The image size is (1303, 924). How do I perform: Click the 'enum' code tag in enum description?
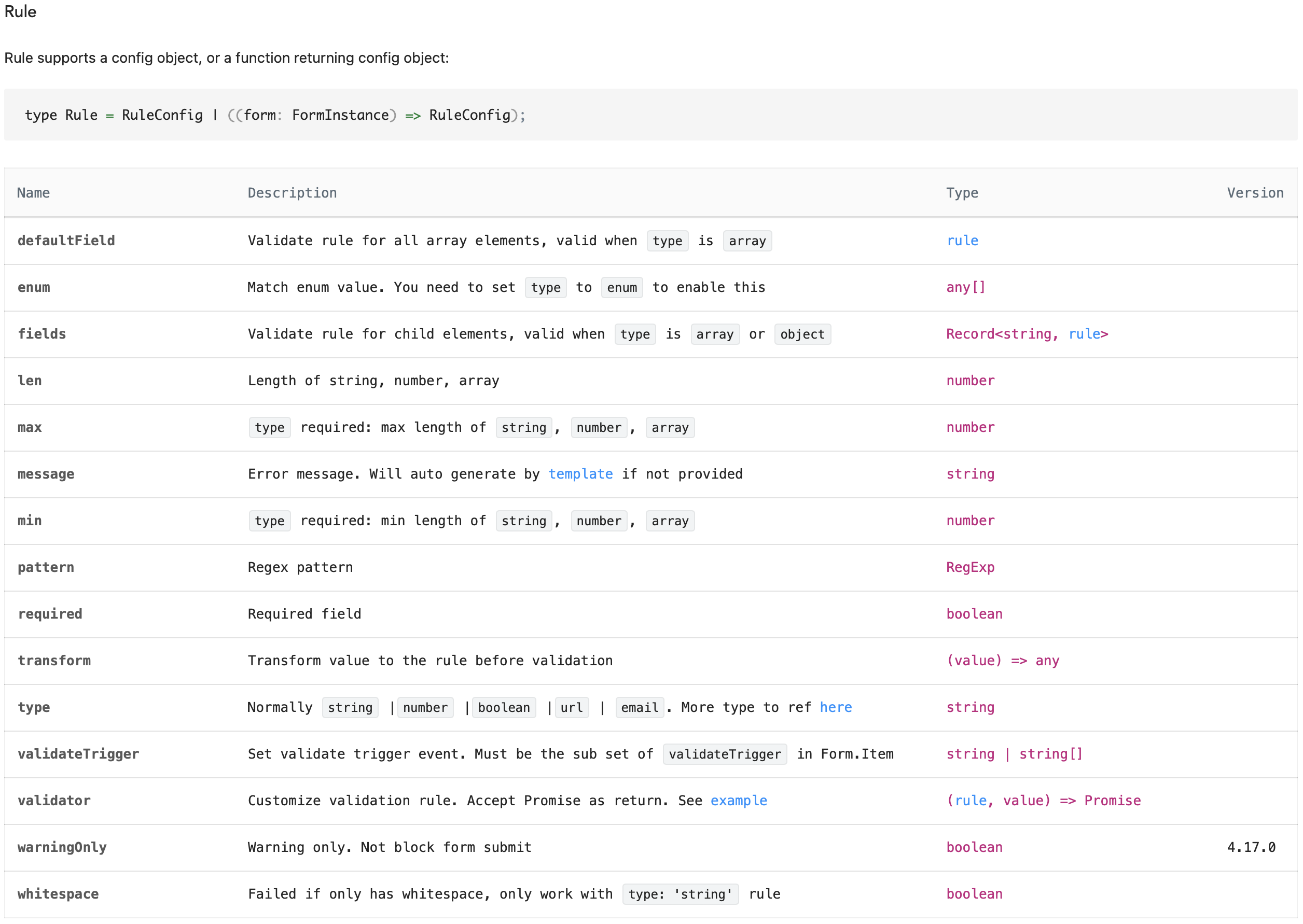[621, 288]
